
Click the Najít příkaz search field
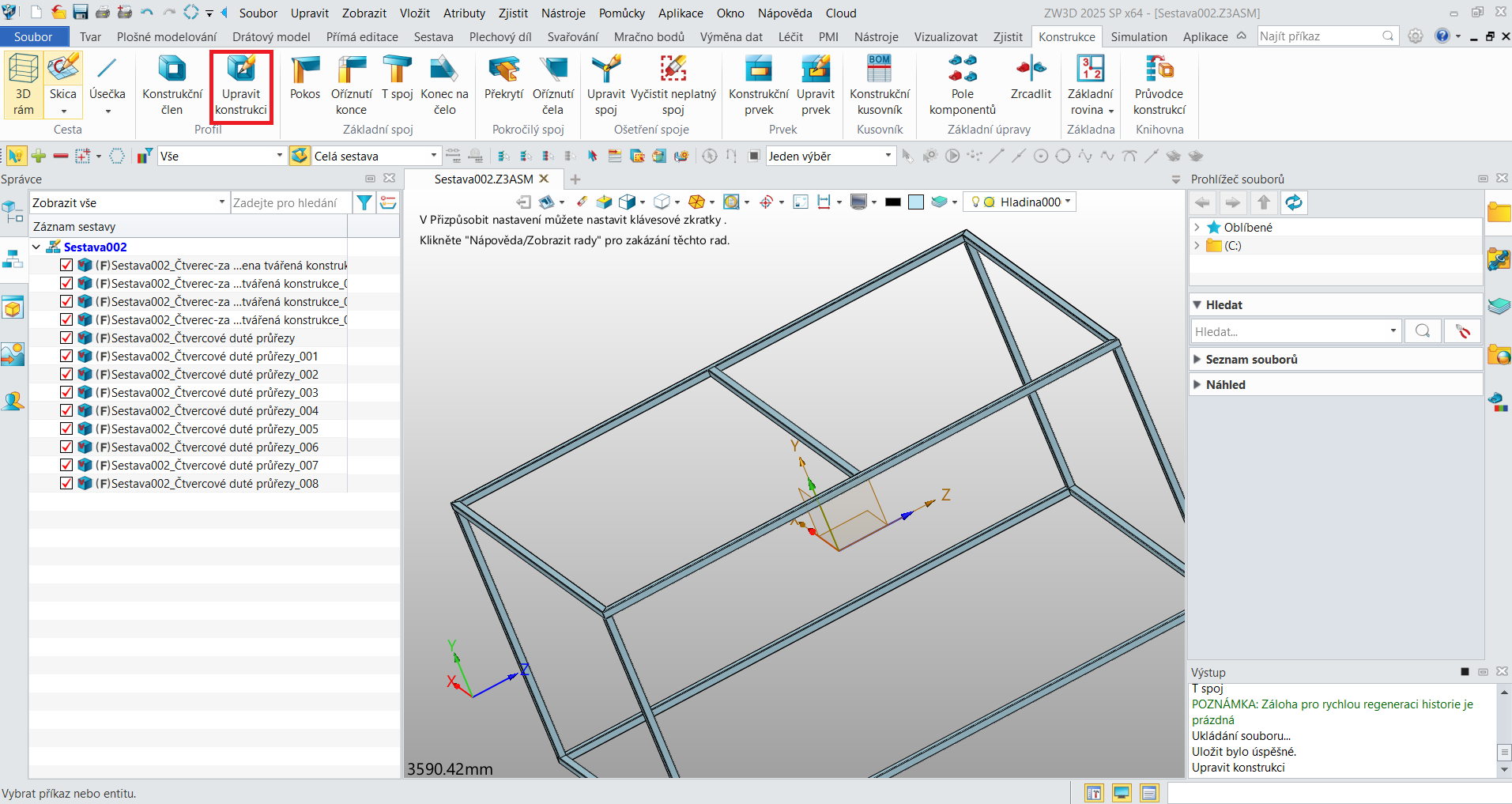[1328, 36]
